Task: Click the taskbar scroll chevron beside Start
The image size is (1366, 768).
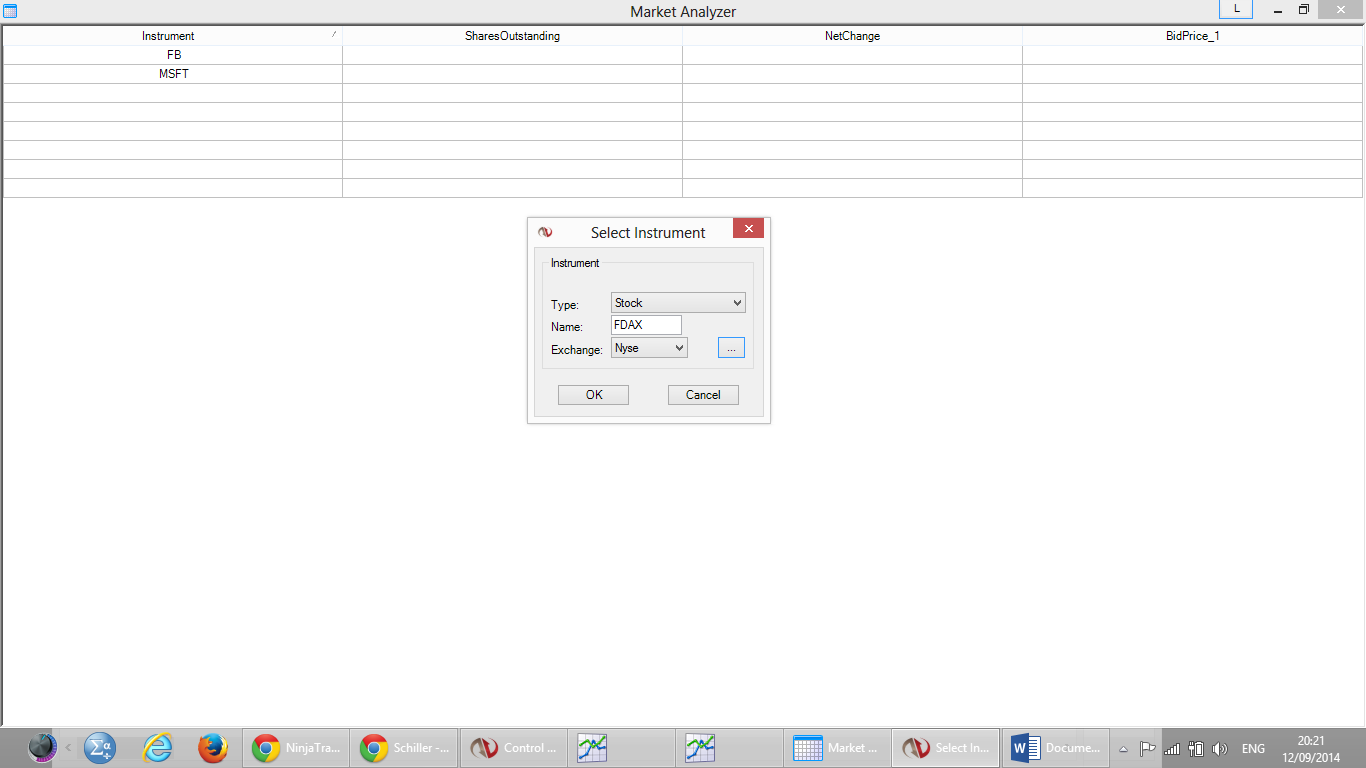Action: 68,747
